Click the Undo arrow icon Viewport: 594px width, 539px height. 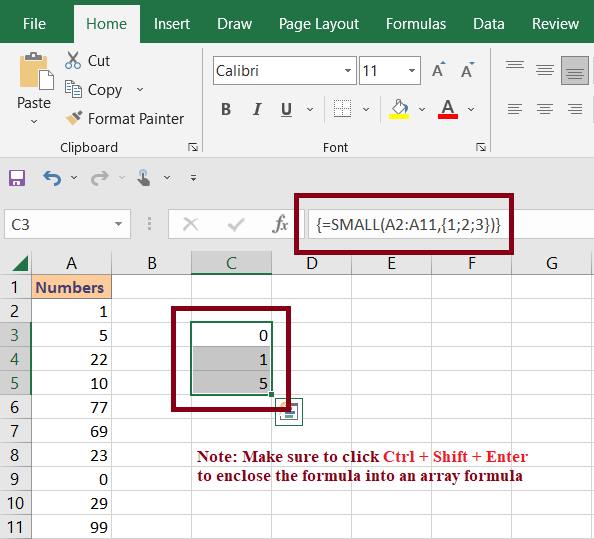click(x=52, y=178)
